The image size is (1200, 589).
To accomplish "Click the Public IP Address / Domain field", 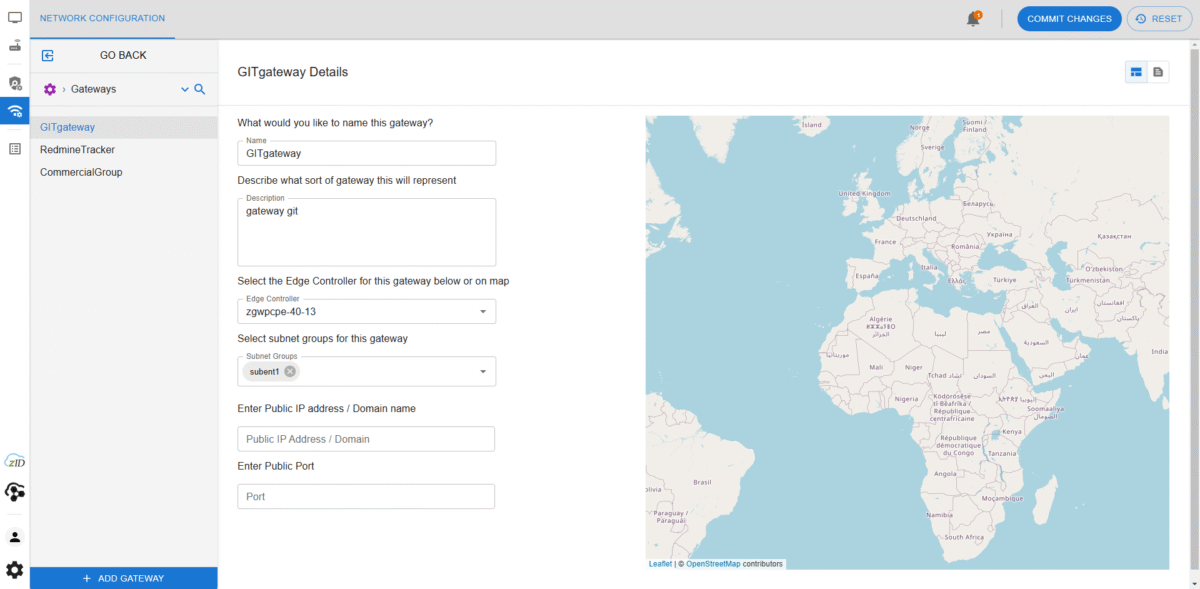I will click(366, 439).
